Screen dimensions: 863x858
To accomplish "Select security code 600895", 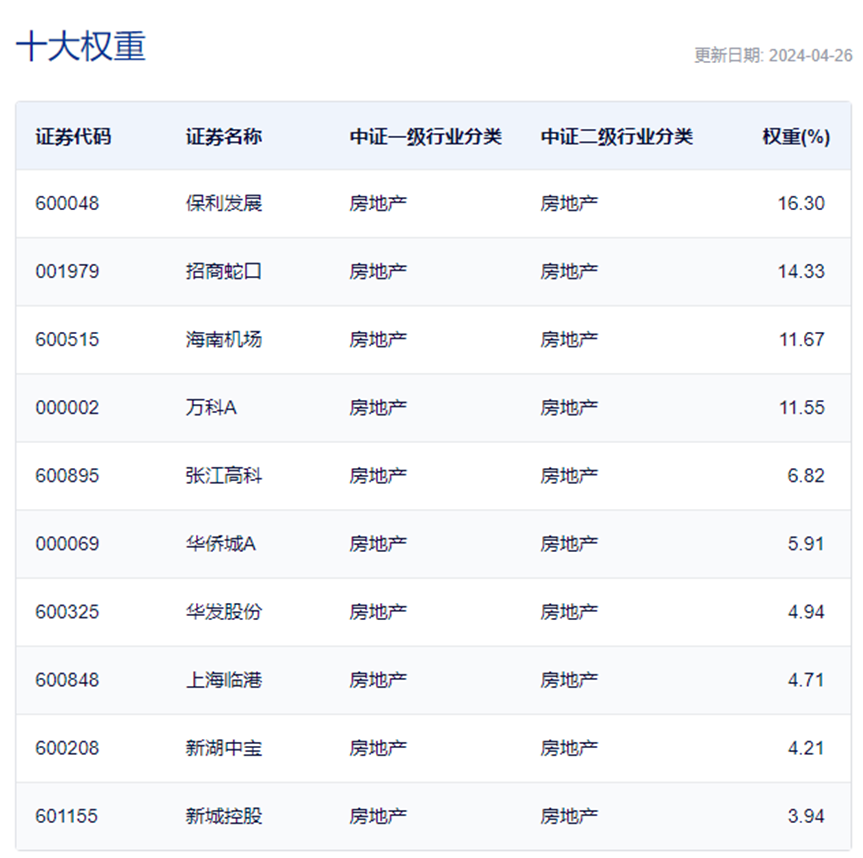I will [67, 476].
